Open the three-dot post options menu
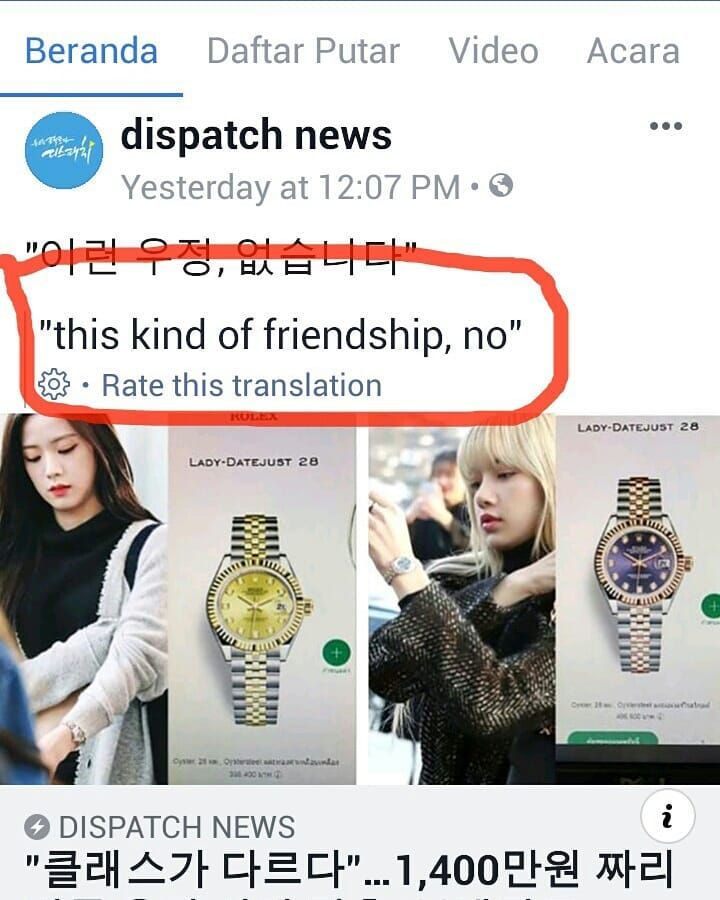Screen dimensions: 720x900 click(665, 126)
